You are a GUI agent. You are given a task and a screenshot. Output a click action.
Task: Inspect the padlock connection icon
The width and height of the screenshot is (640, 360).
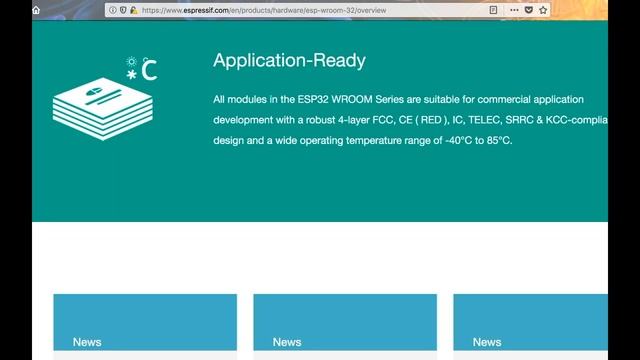click(133, 10)
